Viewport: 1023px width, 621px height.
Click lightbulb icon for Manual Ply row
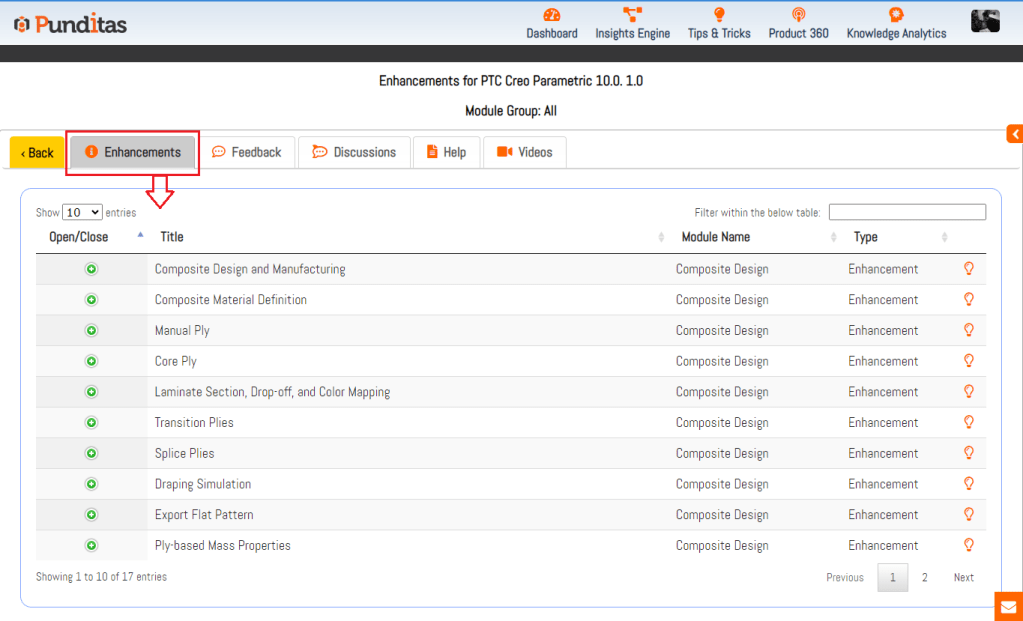click(968, 330)
